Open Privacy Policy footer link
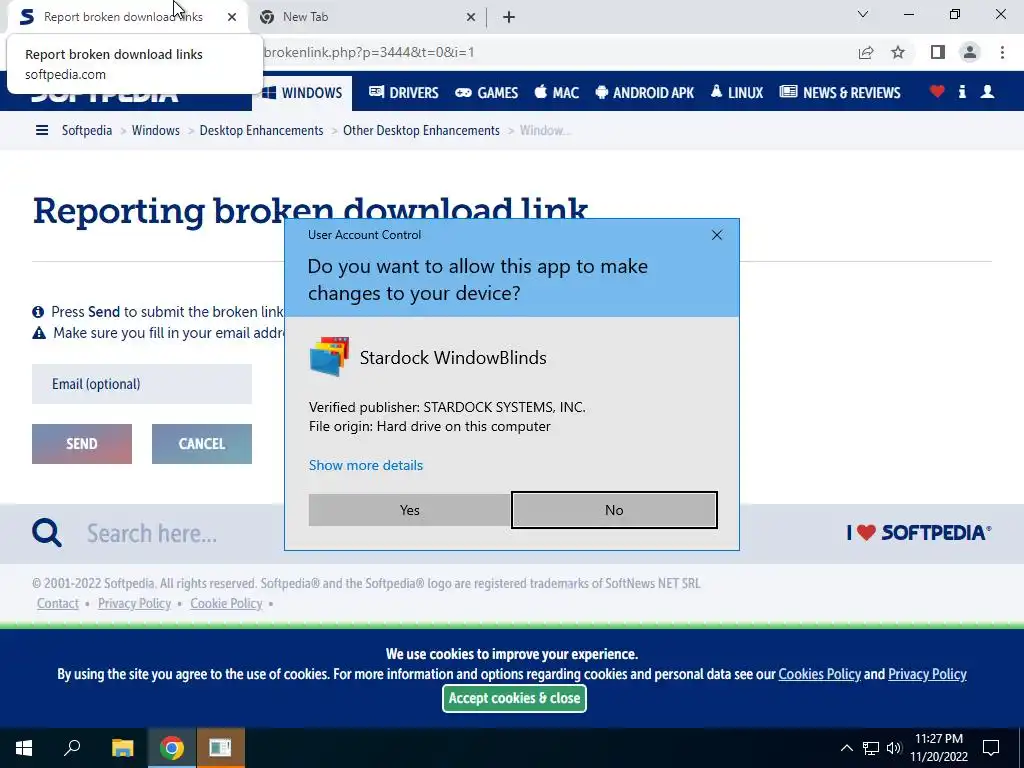Screen dimensions: 1024x768 pyautogui.click(x=135, y=603)
